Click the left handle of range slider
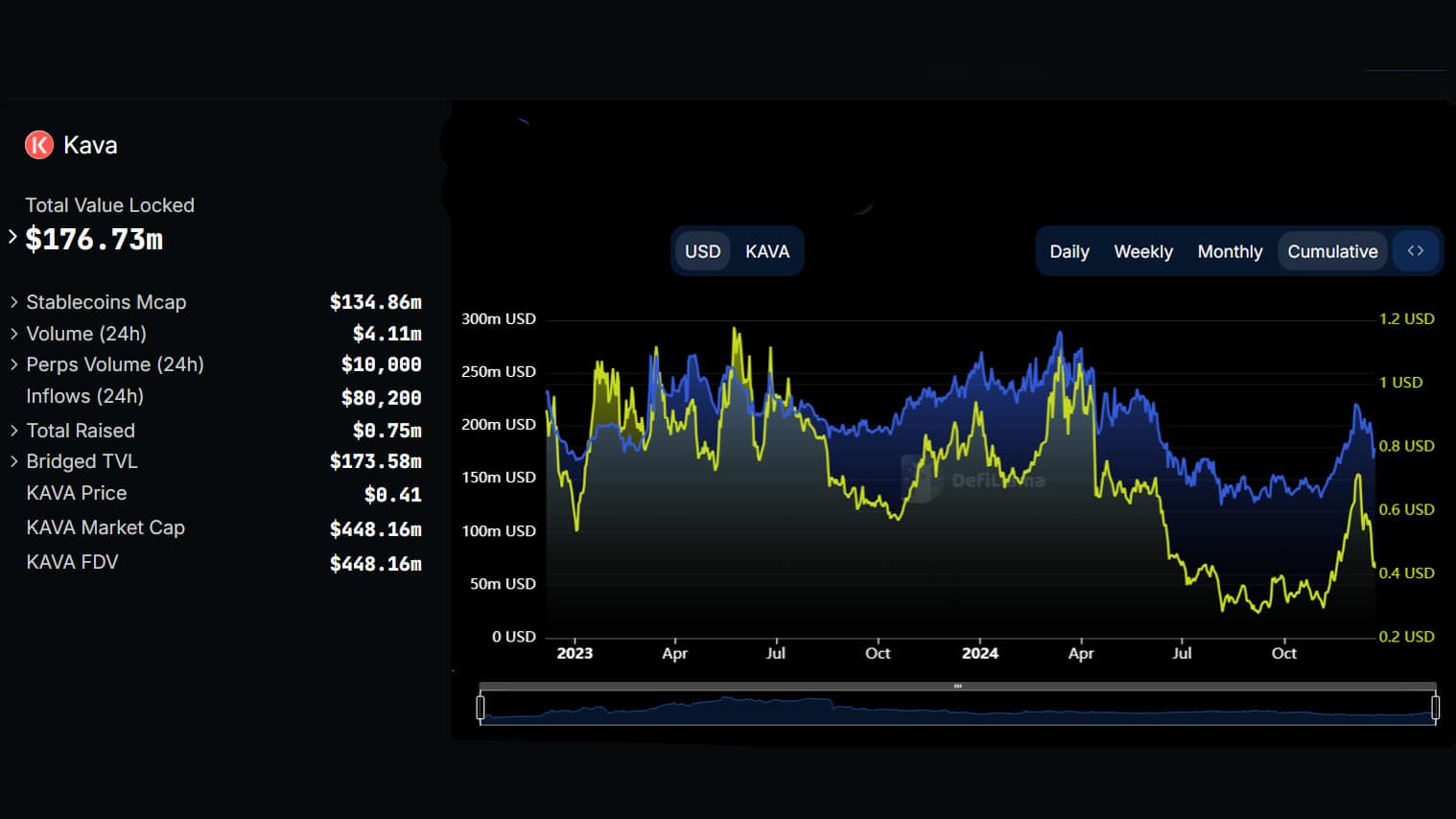The image size is (1456, 819). pyautogui.click(x=481, y=708)
